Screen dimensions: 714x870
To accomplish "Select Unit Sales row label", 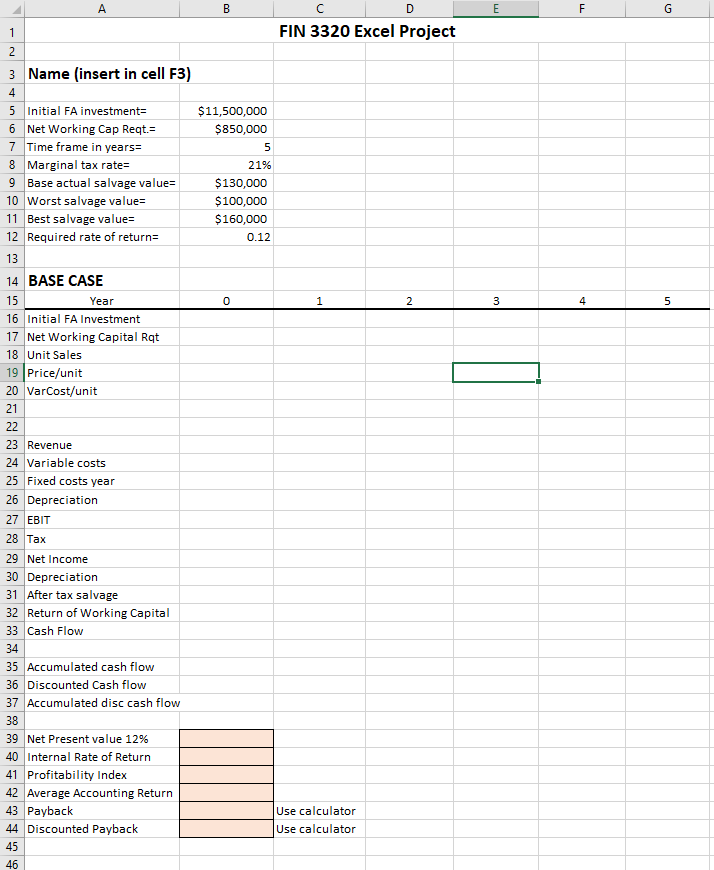I will [54, 355].
